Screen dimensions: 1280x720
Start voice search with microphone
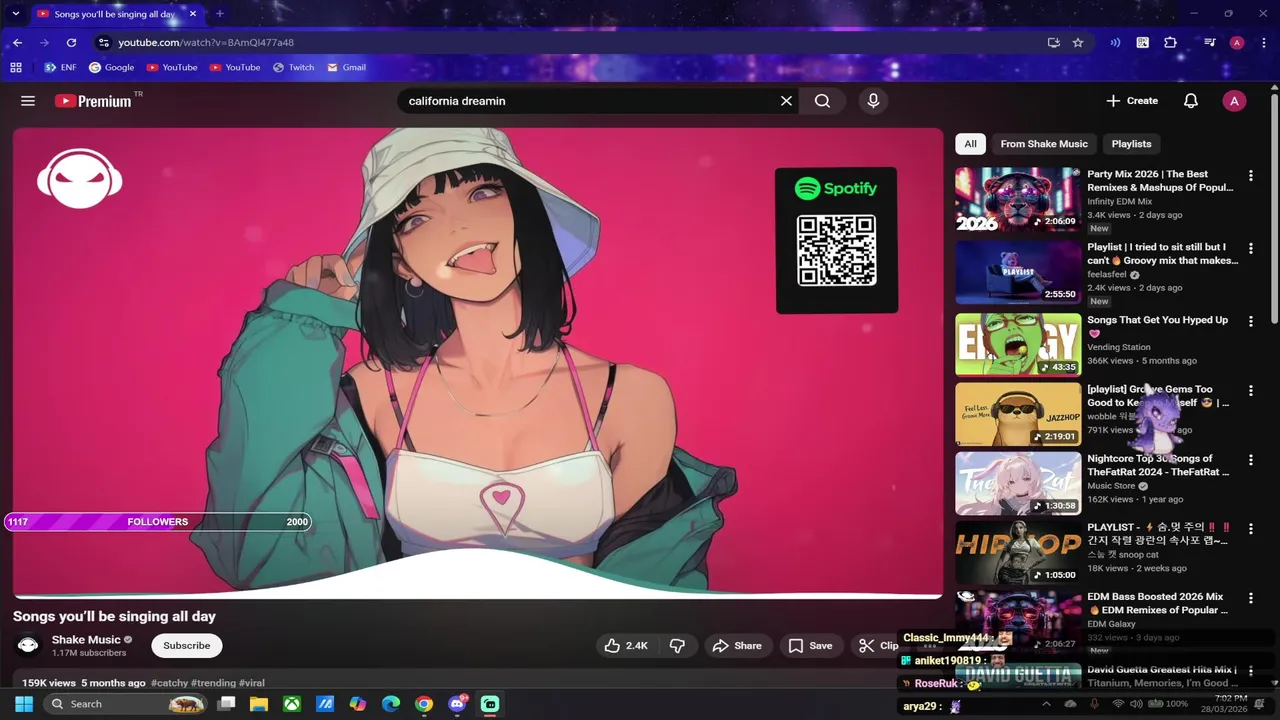(873, 101)
